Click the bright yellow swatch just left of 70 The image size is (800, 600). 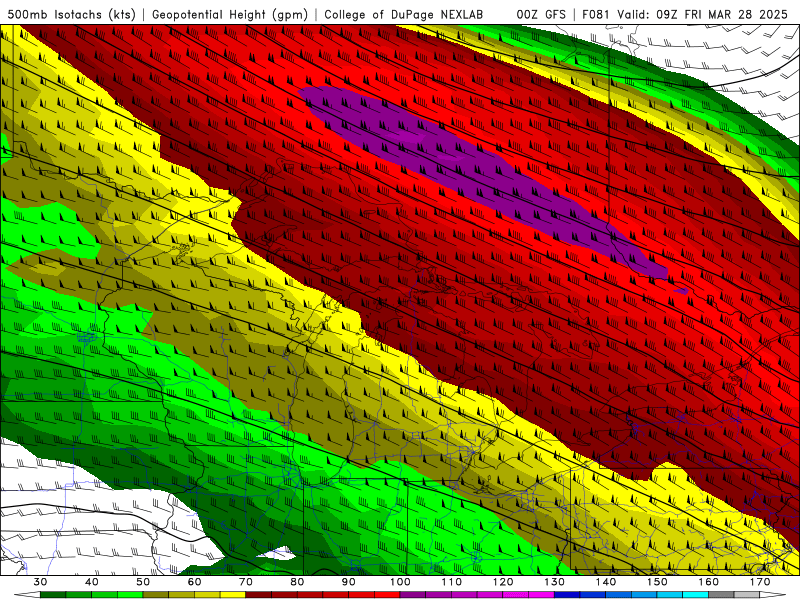(233, 595)
